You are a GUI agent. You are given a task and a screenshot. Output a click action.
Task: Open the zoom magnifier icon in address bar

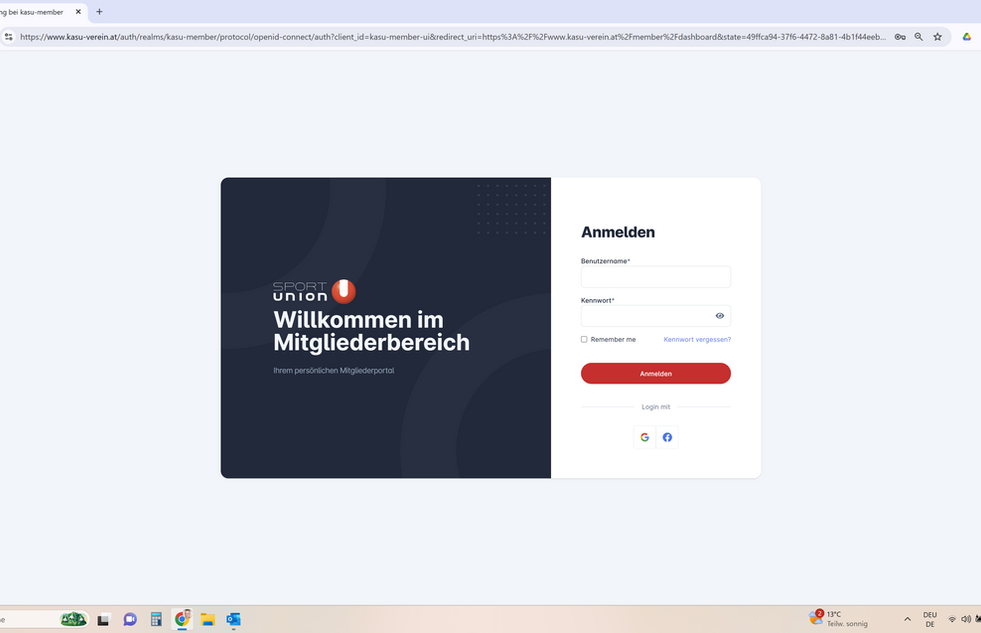click(x=918, y=37)
